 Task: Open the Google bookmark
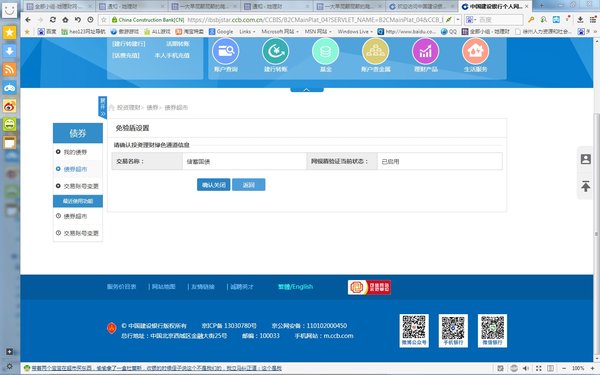[221, 31]
